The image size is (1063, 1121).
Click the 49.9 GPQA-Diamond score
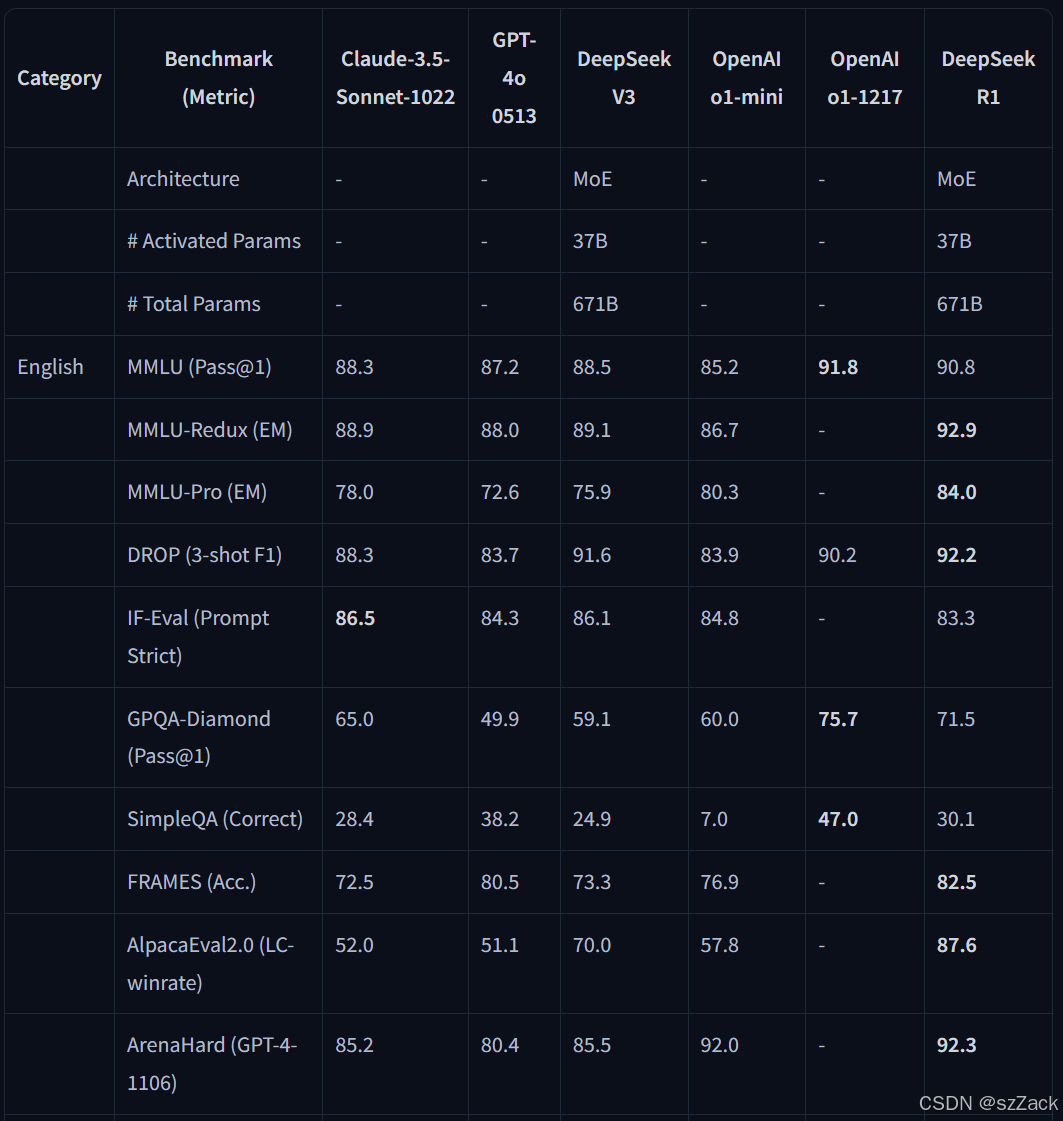[500, 718]
